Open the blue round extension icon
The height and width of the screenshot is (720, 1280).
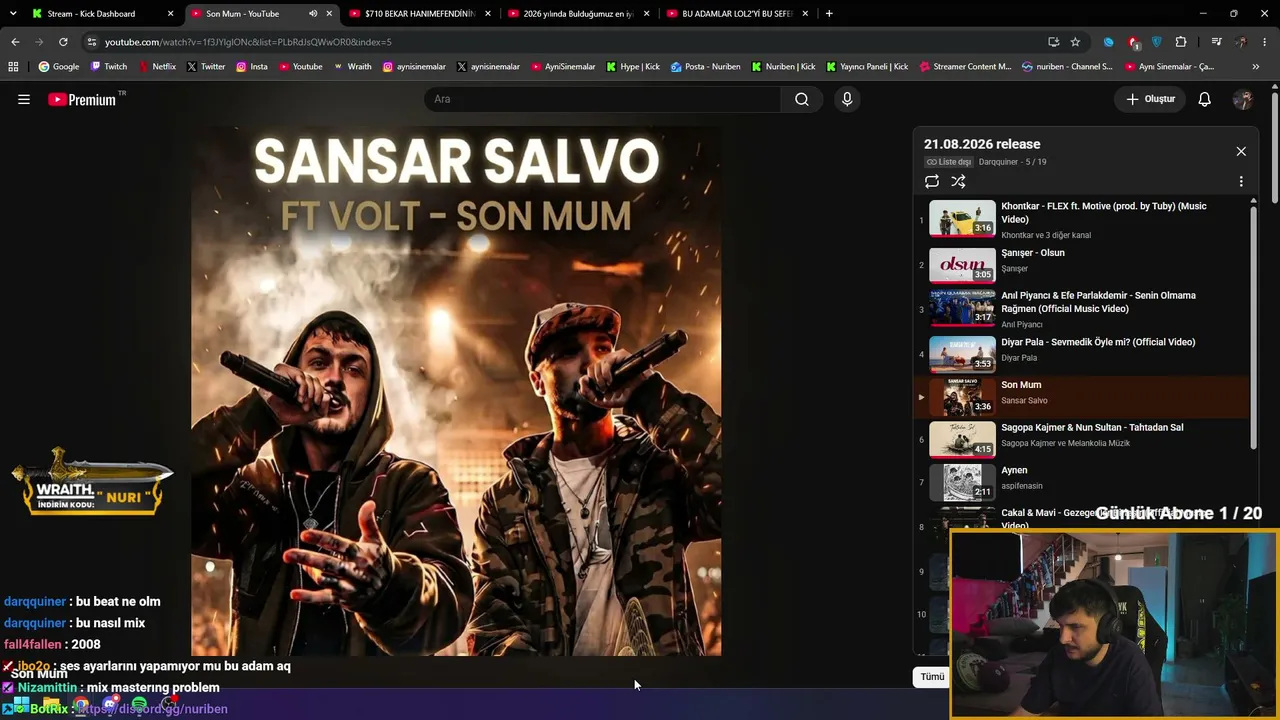(1108, 42)
